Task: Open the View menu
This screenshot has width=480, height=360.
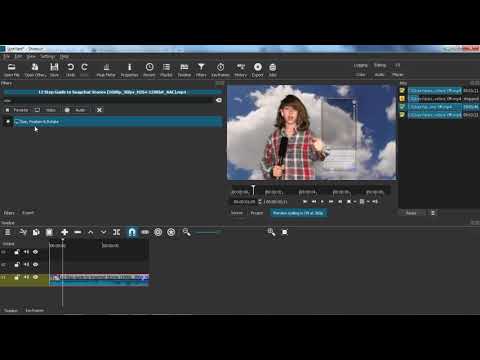Action: (x=31, y=56)
